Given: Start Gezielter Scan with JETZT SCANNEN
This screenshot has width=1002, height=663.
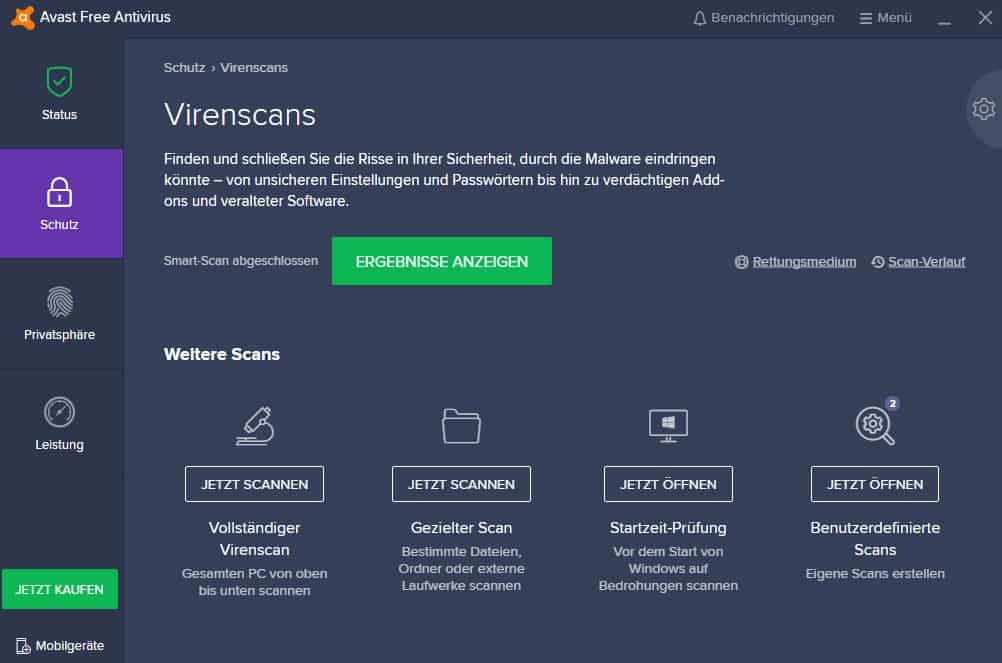Looking at the screenshot, I should (x=461, y=484).
